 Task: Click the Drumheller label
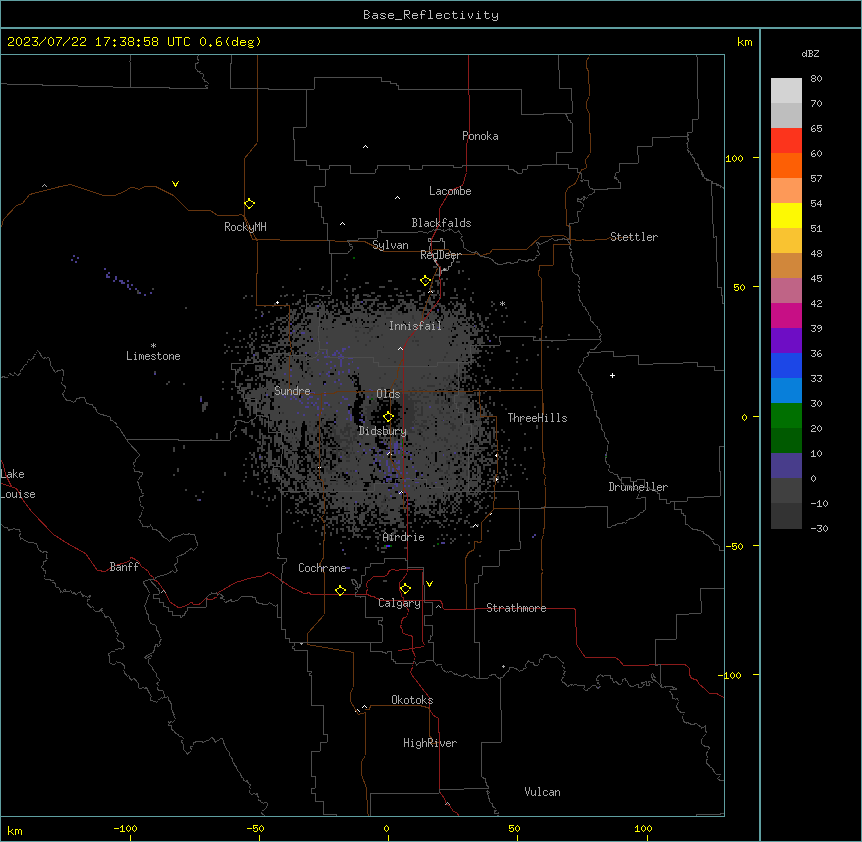(x=638, y=487)
